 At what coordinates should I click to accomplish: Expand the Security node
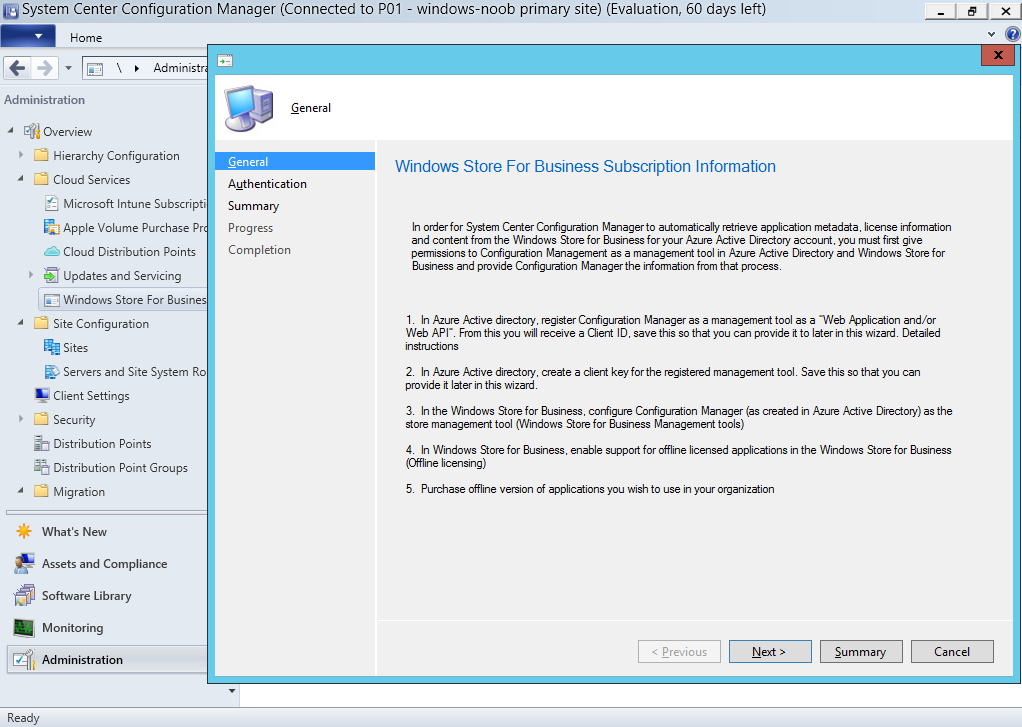(21, 419)
